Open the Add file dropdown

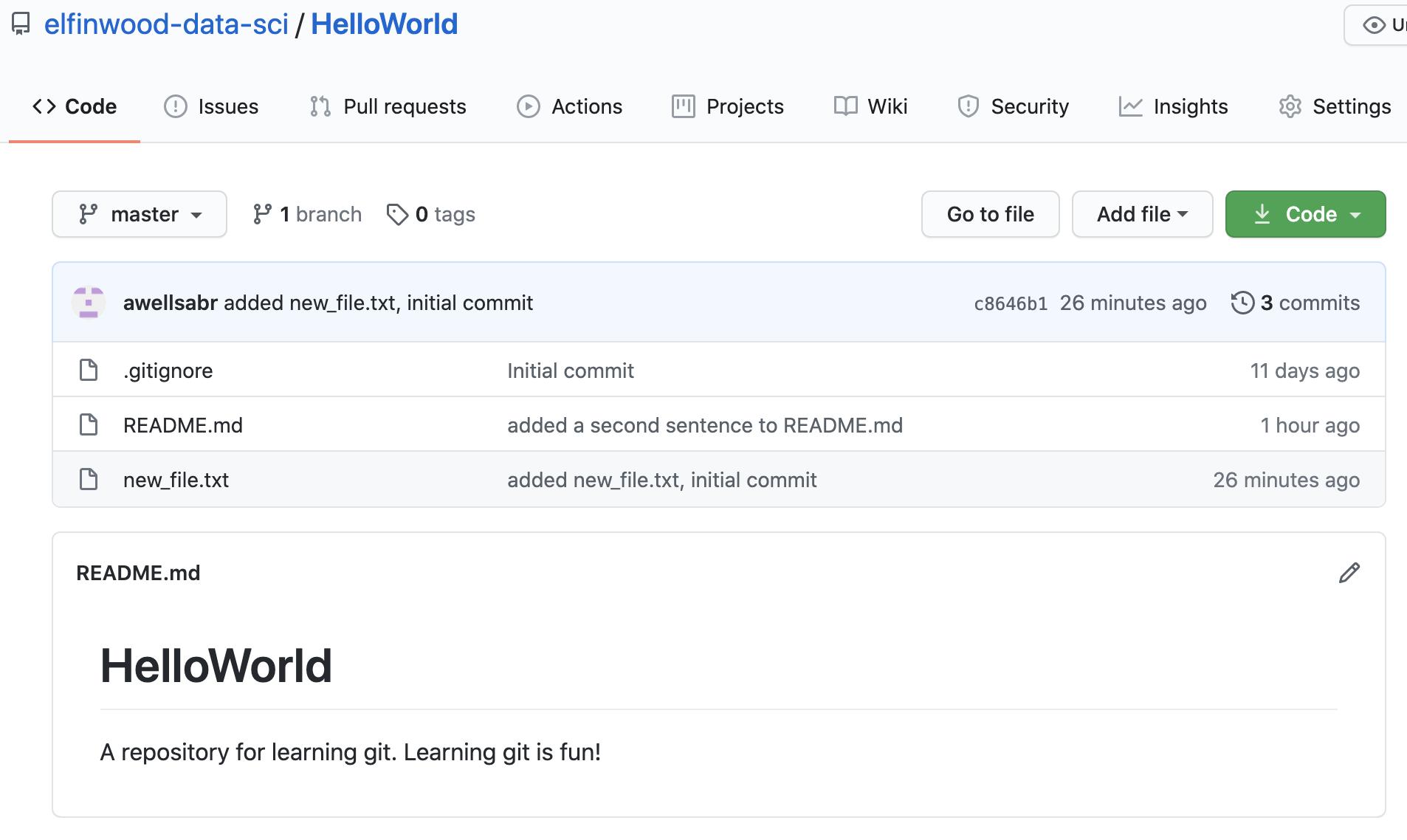pyautogui.click(x=1141, y=214)
